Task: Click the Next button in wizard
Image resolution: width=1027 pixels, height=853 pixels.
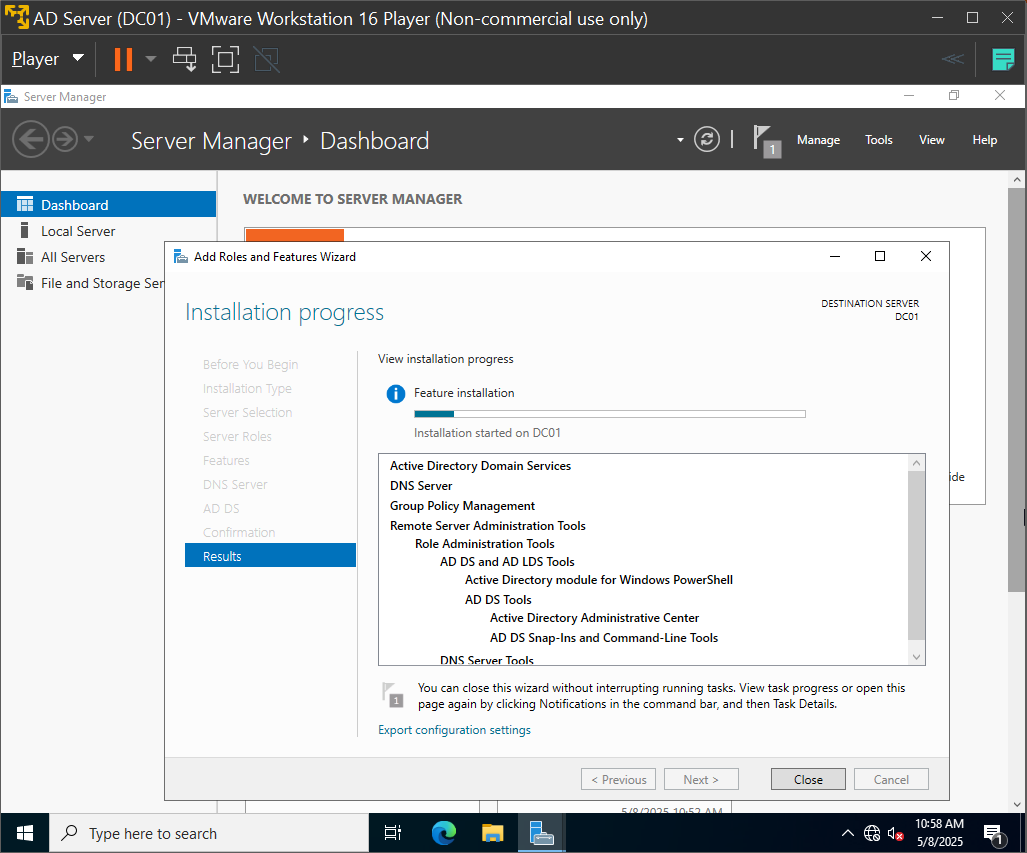Action: click(701, 779)
